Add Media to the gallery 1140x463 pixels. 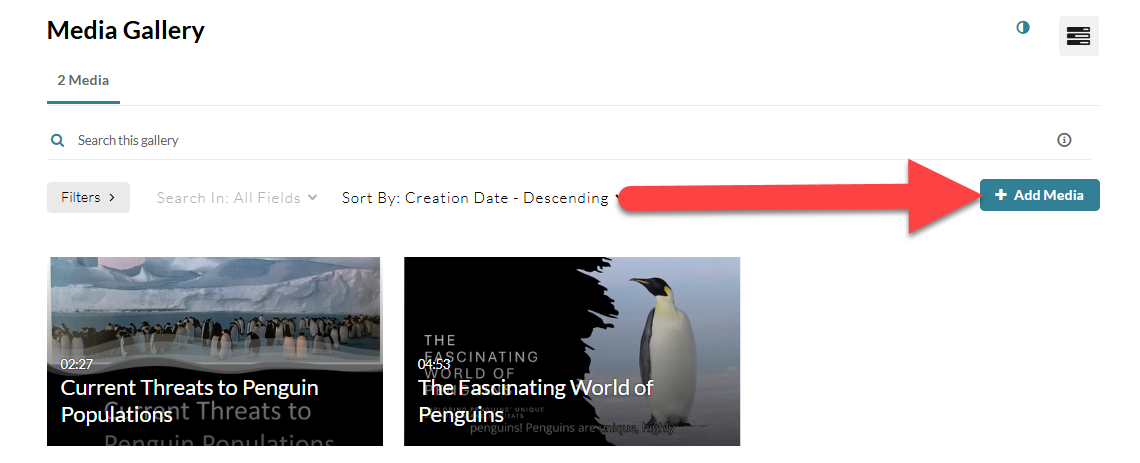pos(1040,195)
